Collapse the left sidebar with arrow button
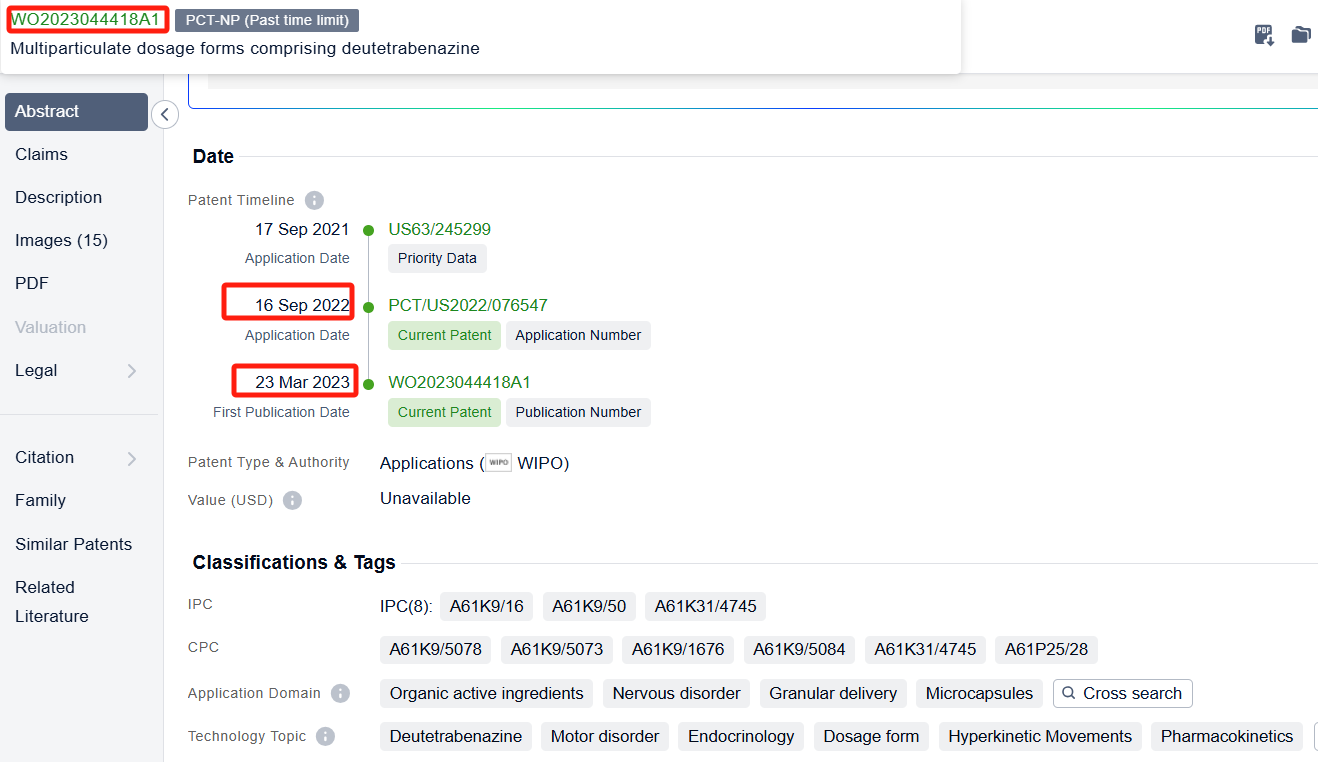The height and width of the screenshot is (762, 1318). pyautogui.click(x=165, y=115)
